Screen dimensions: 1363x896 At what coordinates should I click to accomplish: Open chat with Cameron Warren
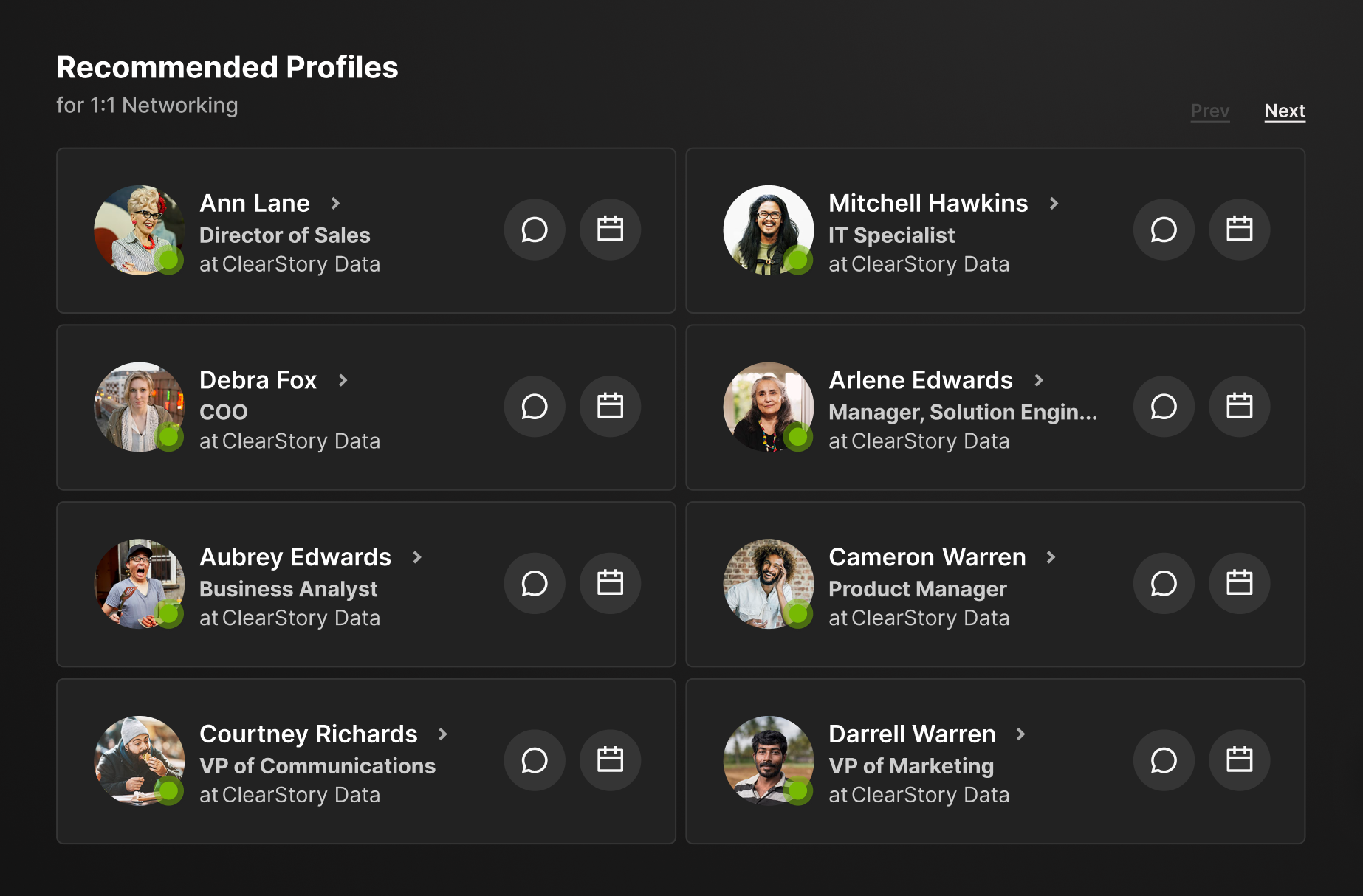[1164, 583]
